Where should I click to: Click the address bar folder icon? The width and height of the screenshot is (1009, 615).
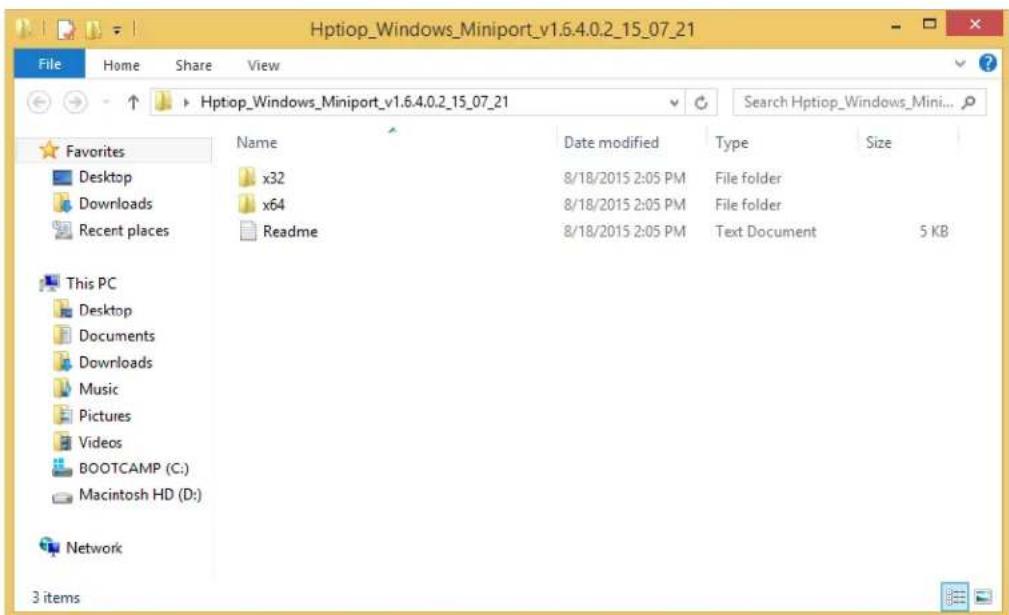[164, 102]
